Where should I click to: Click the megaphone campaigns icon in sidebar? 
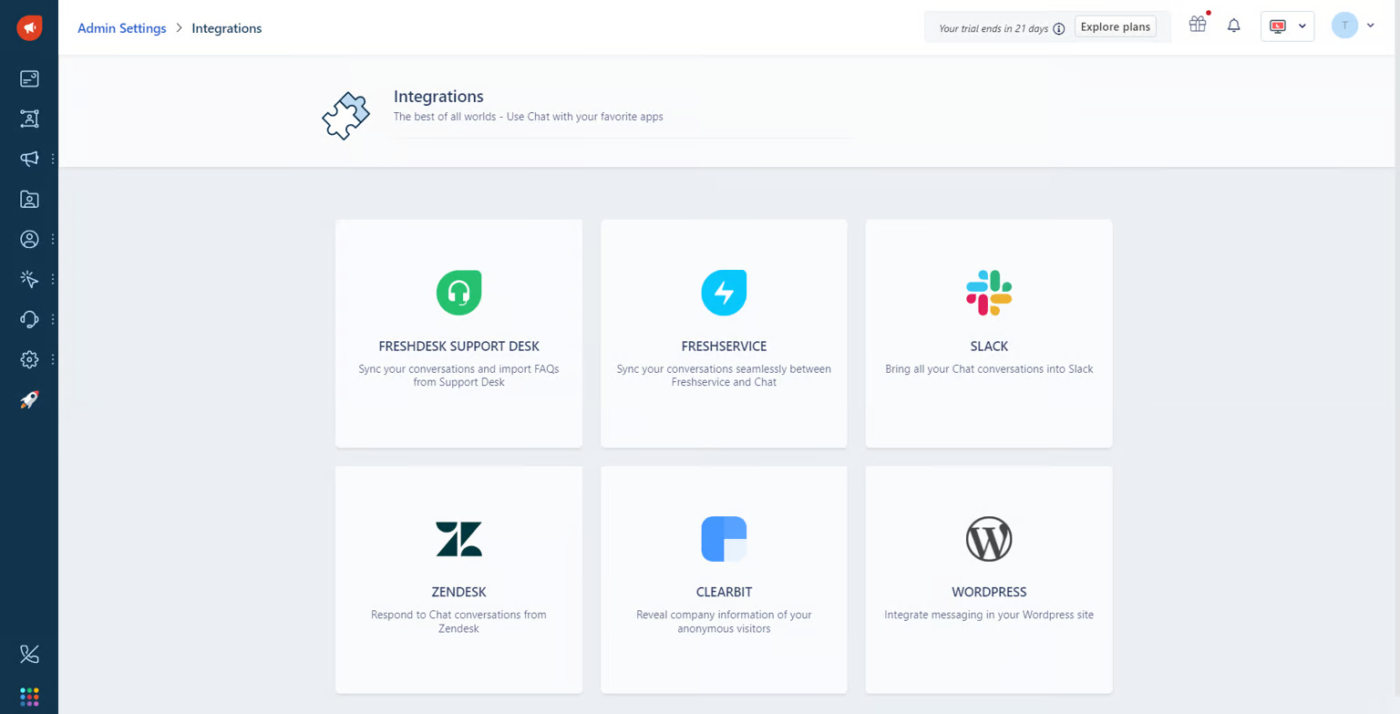[x=29, y=159]
